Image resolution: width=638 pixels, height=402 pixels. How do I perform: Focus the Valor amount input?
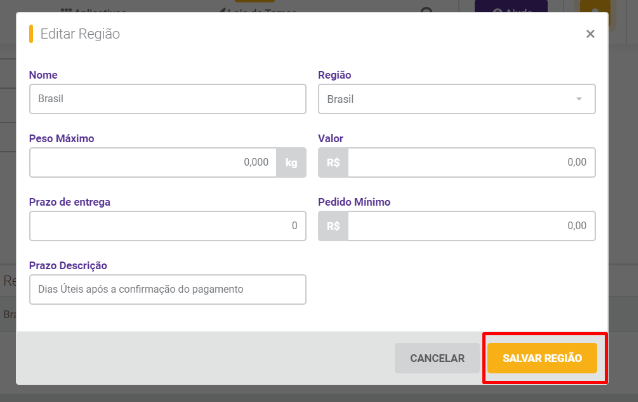click(x=472, y=162)
